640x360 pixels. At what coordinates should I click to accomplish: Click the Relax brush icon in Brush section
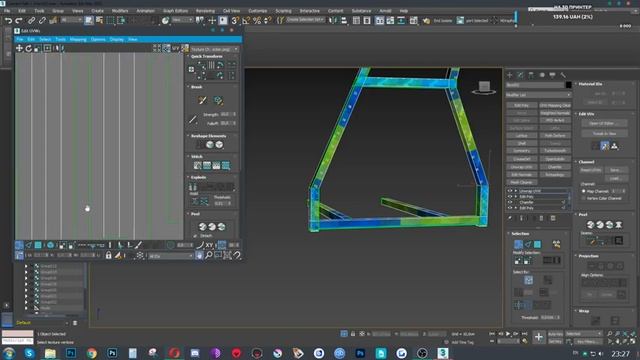218,100
